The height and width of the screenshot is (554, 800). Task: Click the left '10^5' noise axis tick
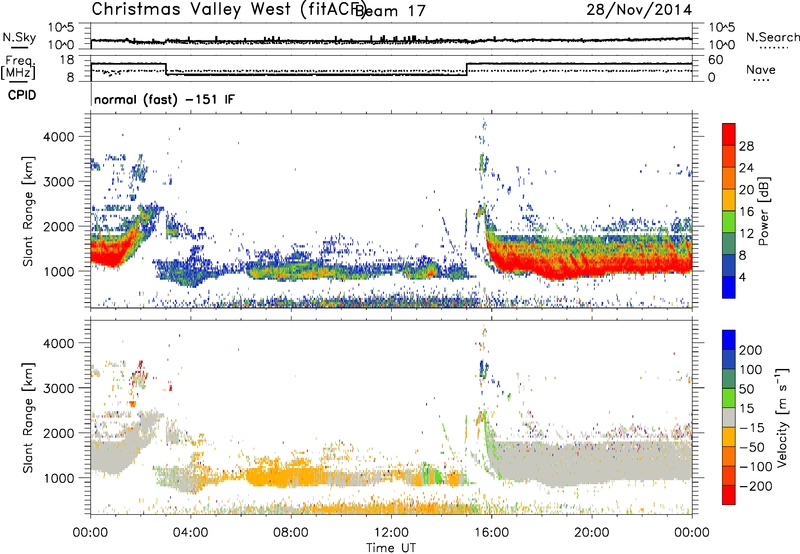point(61,27)
